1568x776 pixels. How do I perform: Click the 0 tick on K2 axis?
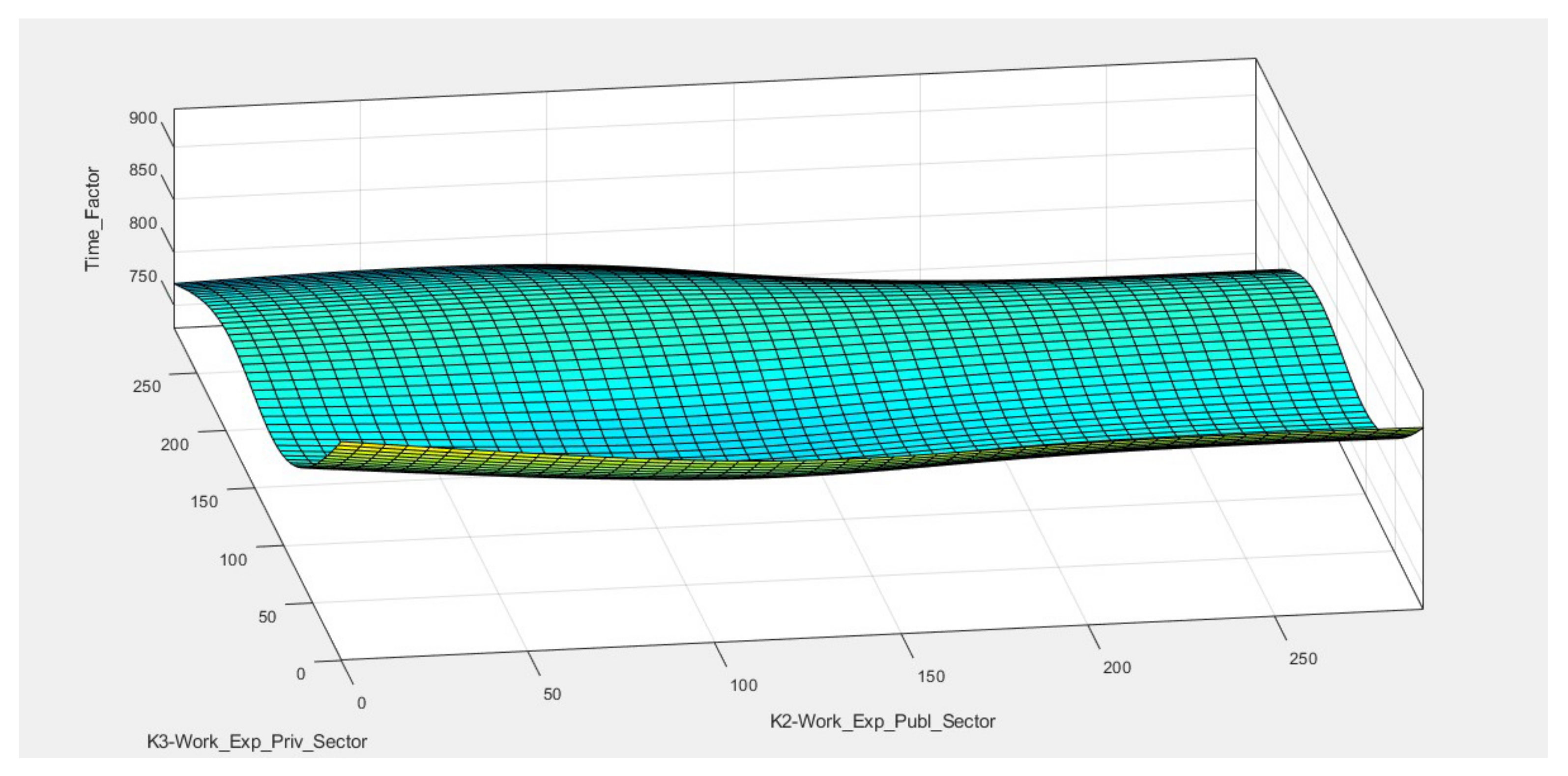point(362,703)
